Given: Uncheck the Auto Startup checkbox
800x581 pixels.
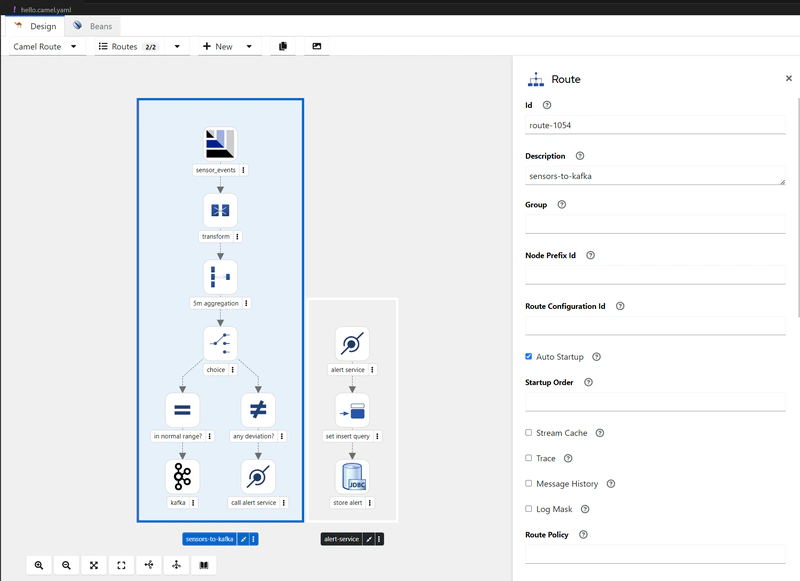Looking at the screenshot, I should (529, 357).
